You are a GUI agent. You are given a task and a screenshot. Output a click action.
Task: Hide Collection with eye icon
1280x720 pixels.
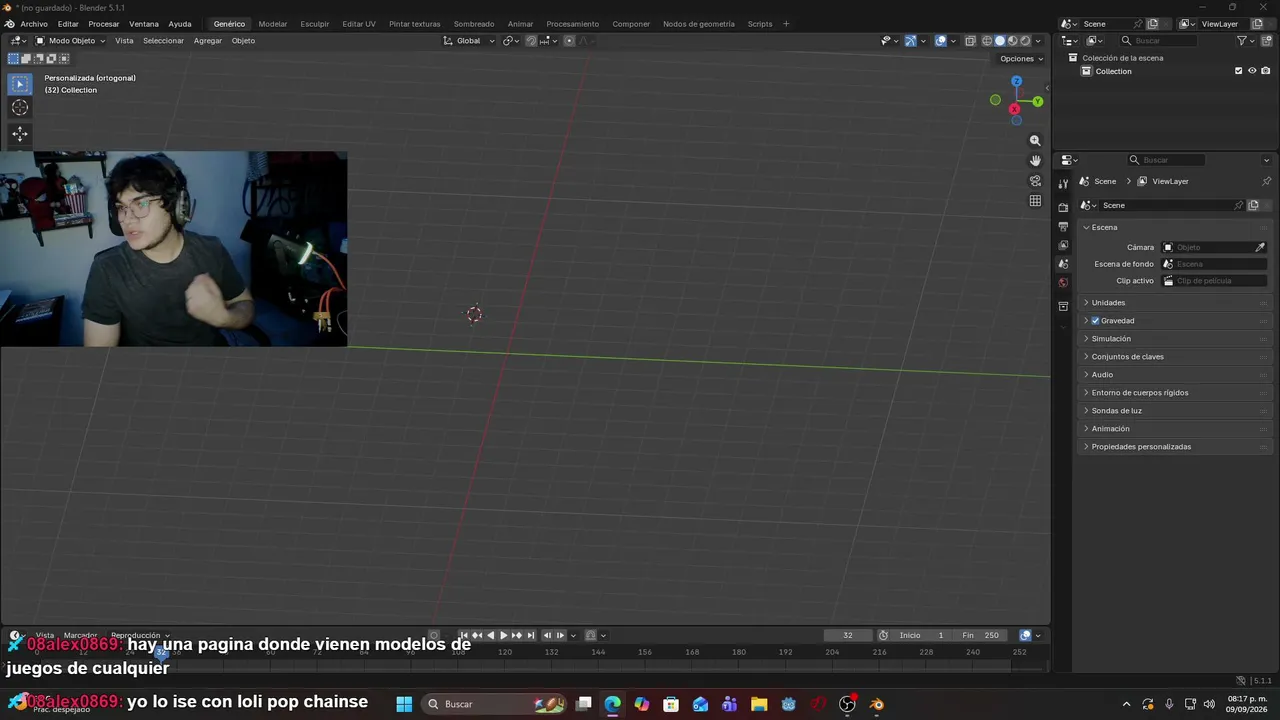click(1252, 71)
